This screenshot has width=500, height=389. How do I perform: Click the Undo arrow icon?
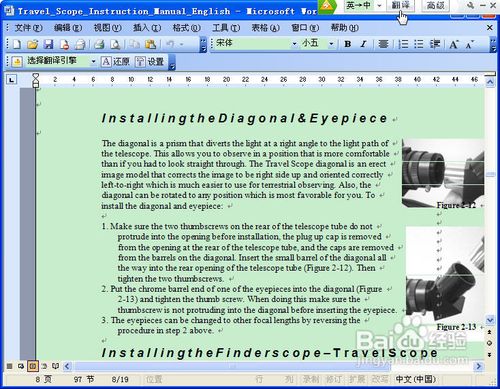pyautogui.click(x=170, y=44)
